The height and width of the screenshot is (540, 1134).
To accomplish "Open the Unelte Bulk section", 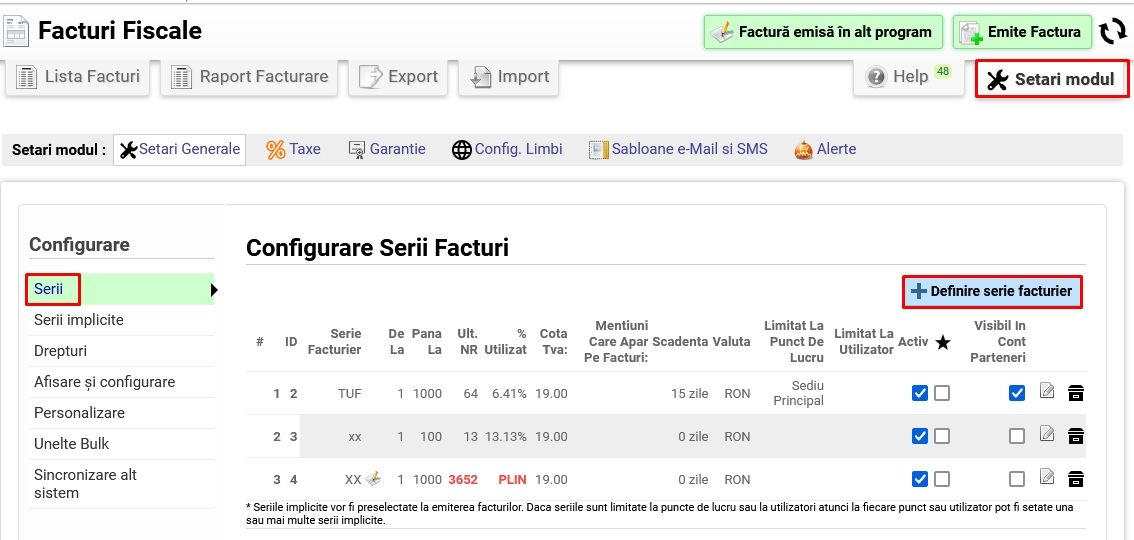I will pyautogui.click(x=71, y=443).
